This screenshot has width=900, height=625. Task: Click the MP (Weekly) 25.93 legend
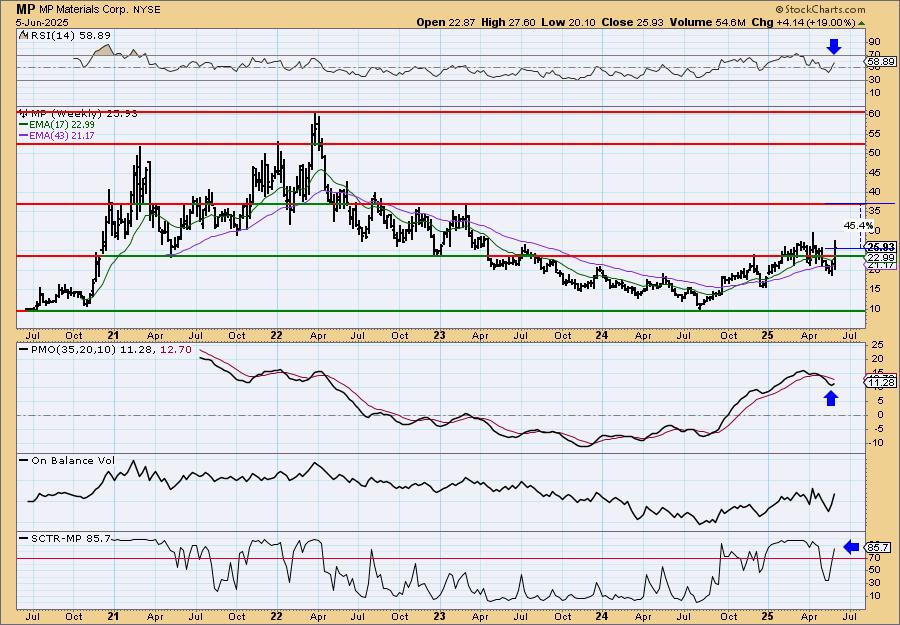tap(83, 114)
